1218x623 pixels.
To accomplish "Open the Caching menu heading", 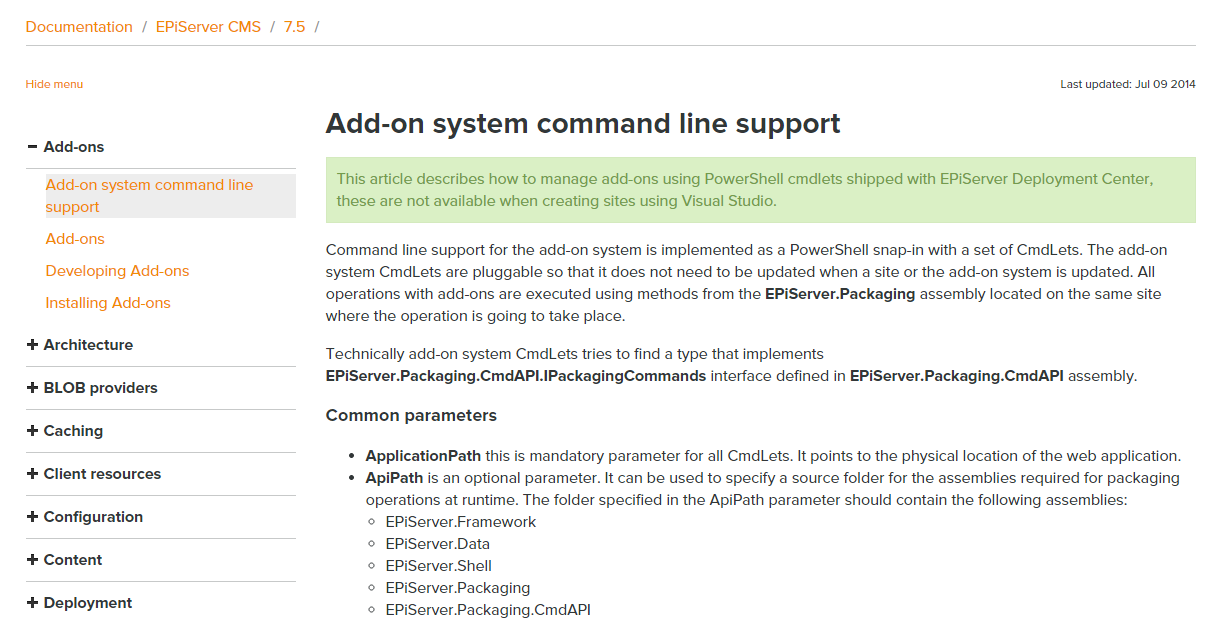I will pyautogui.click(x=73, y=431).
